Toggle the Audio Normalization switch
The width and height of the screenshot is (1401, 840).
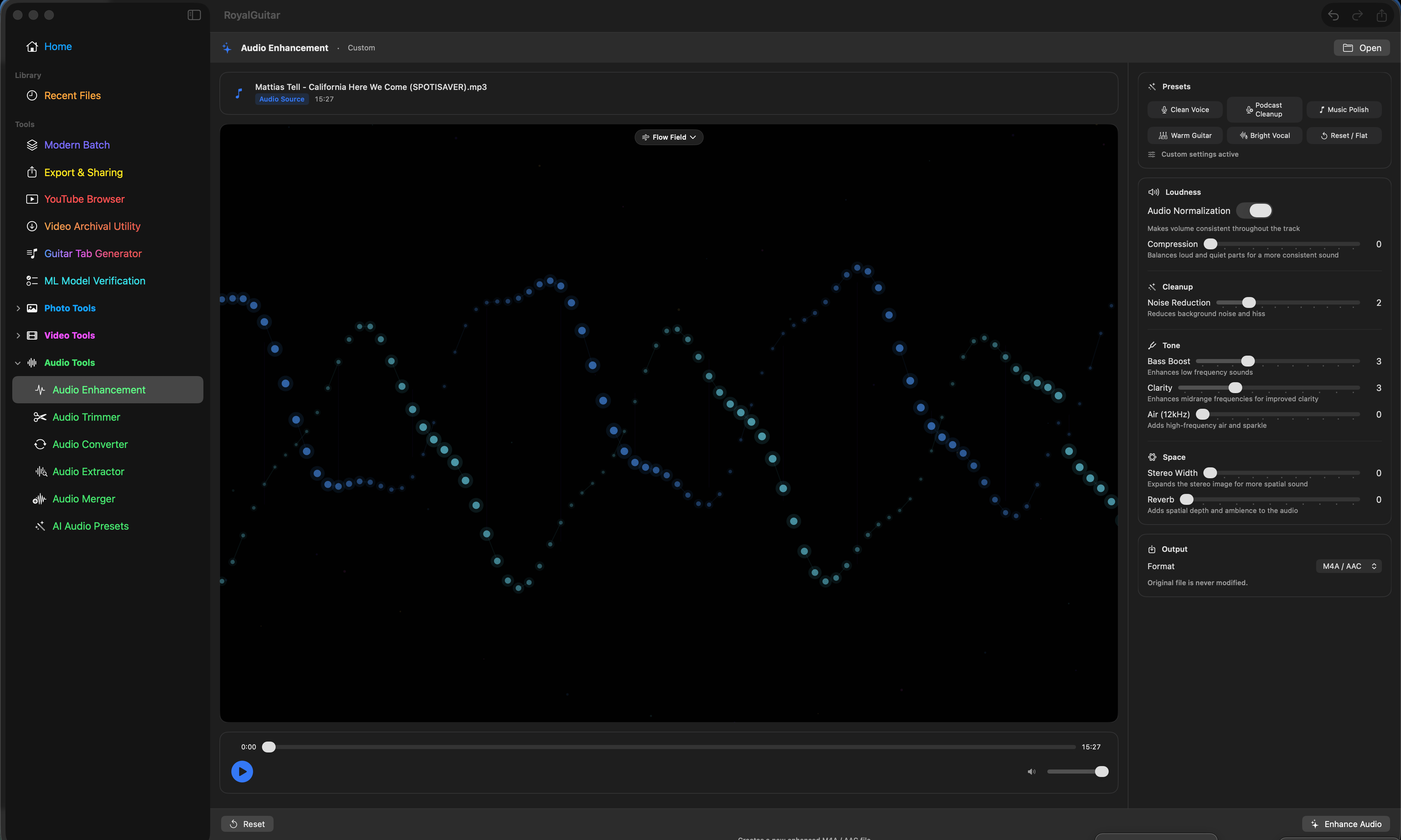(1254, 211)
